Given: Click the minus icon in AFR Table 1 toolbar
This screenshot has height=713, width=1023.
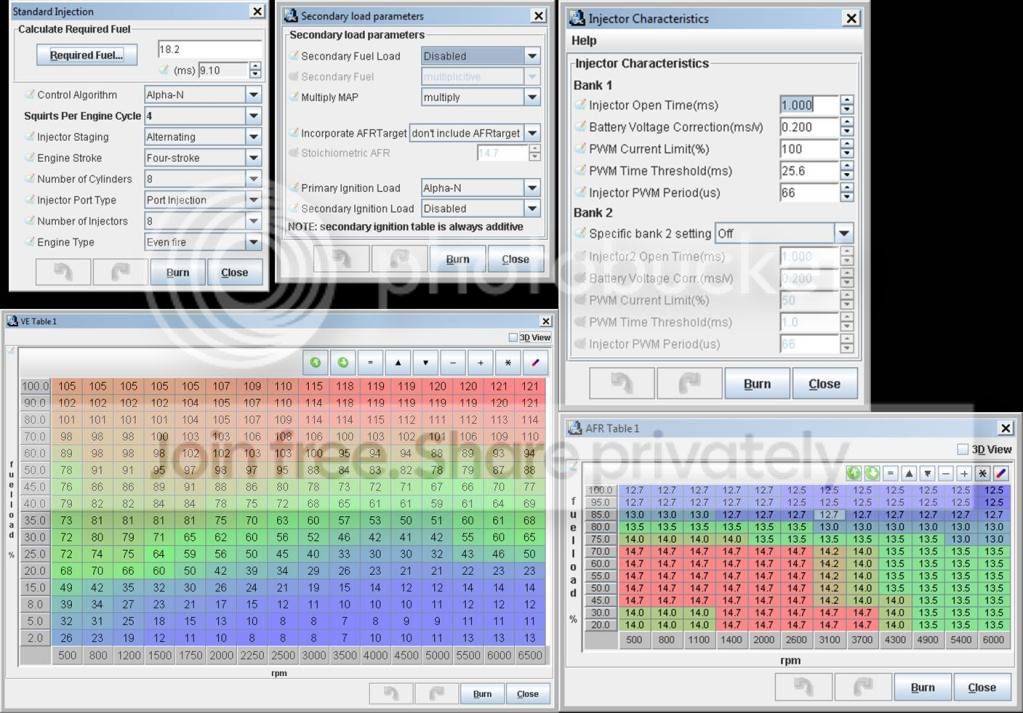Looking at the screenshot, I should click(x=946, y=473).
